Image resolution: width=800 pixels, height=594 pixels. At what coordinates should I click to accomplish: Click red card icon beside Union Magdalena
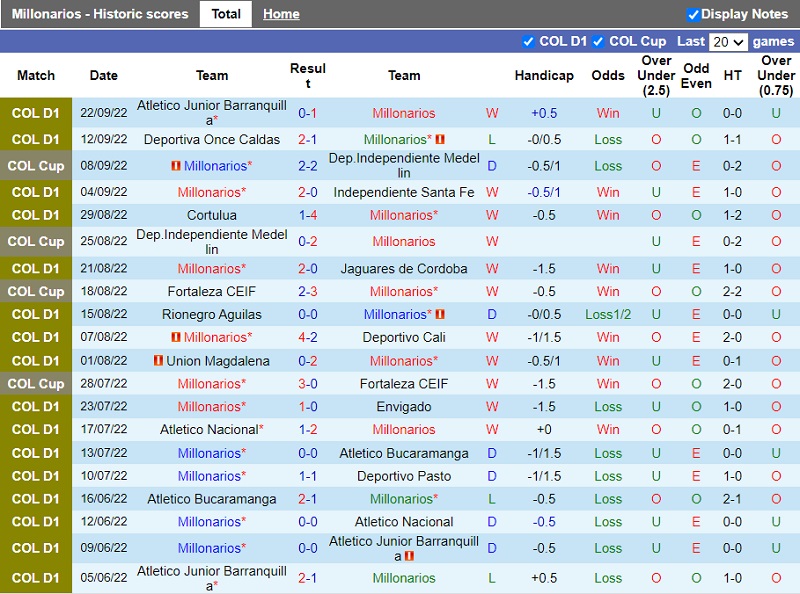(x=158, y=361)
